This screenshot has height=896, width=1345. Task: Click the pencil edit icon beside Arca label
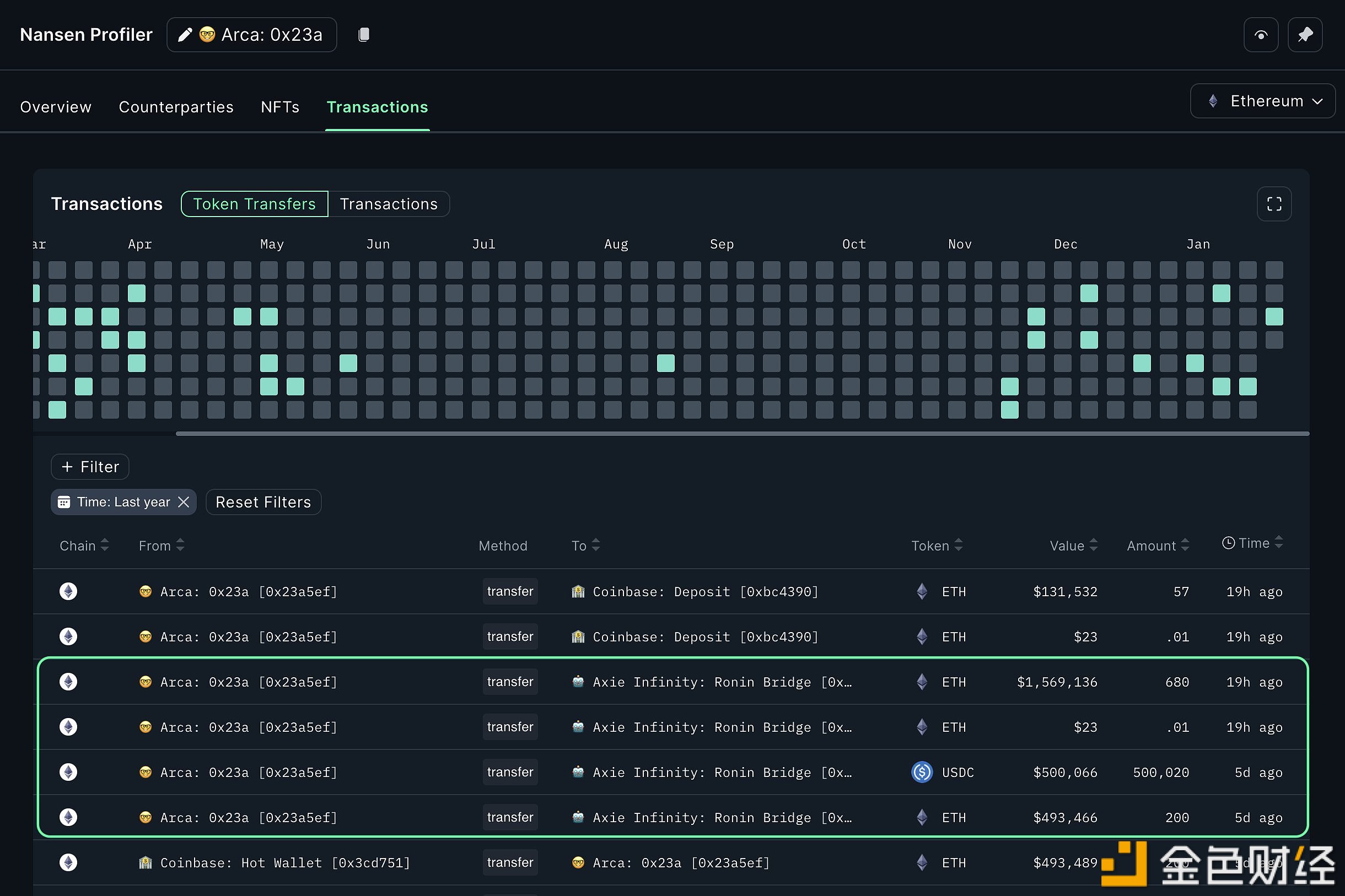tap(185, 35)
